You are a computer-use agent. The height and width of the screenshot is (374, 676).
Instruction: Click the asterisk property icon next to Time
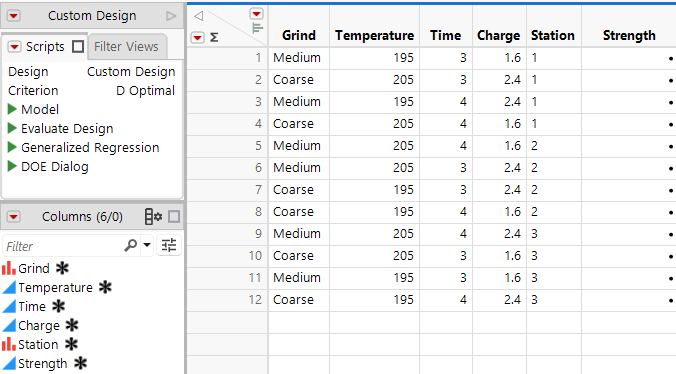pos(59,306)
